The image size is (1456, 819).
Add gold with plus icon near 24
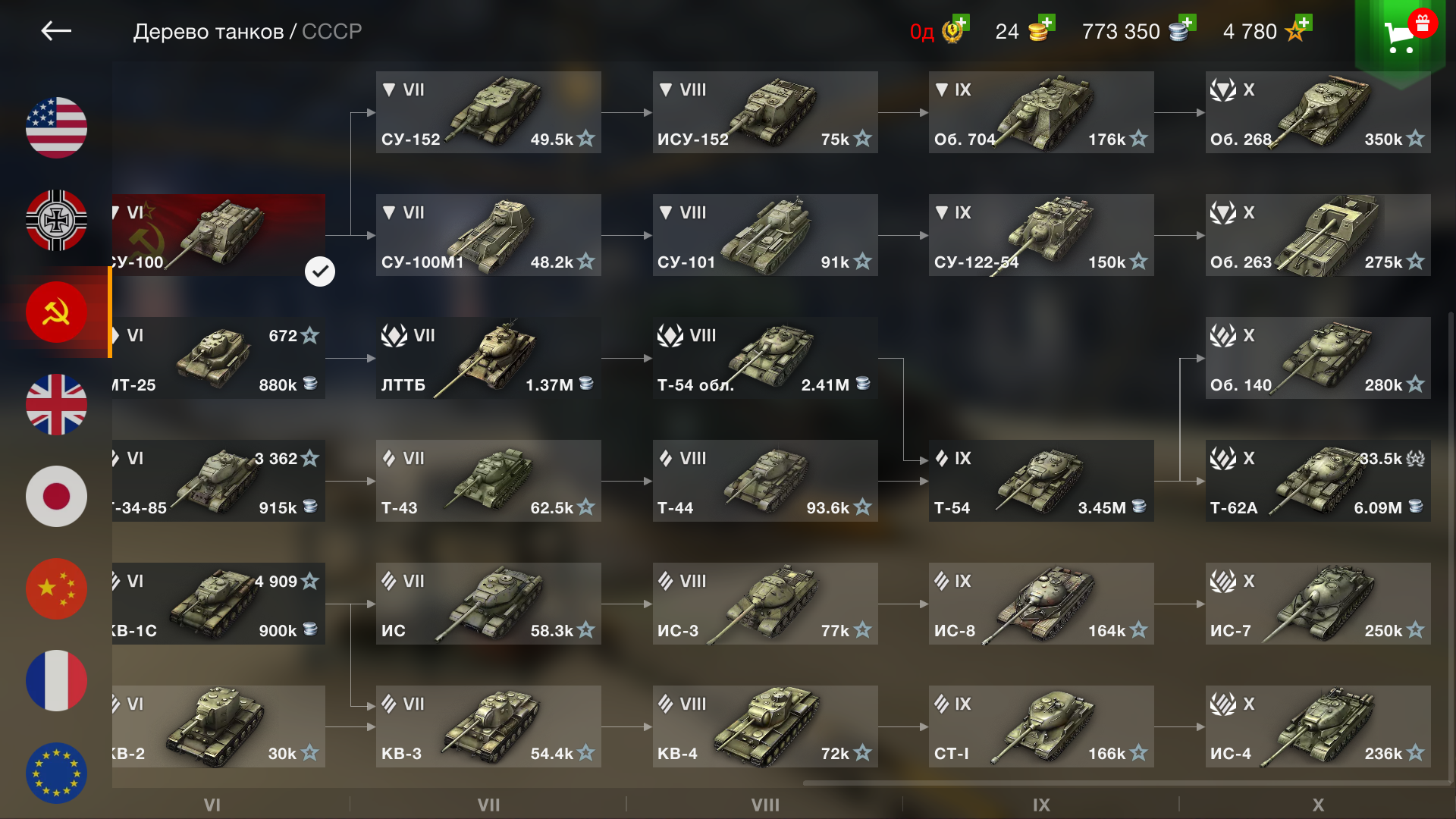click(1046, 22)
